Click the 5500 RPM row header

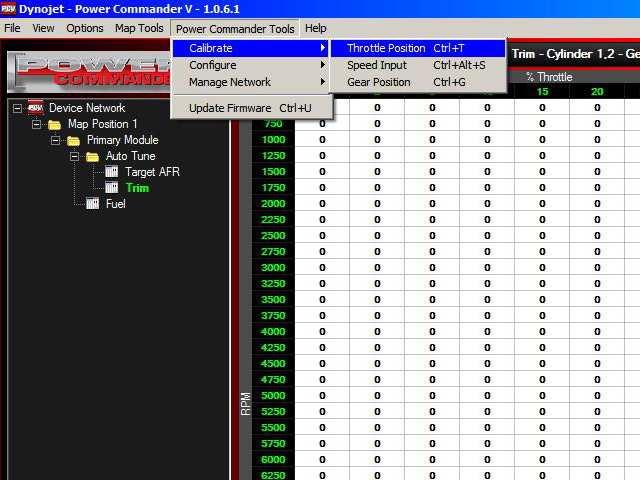pos(273,427)
